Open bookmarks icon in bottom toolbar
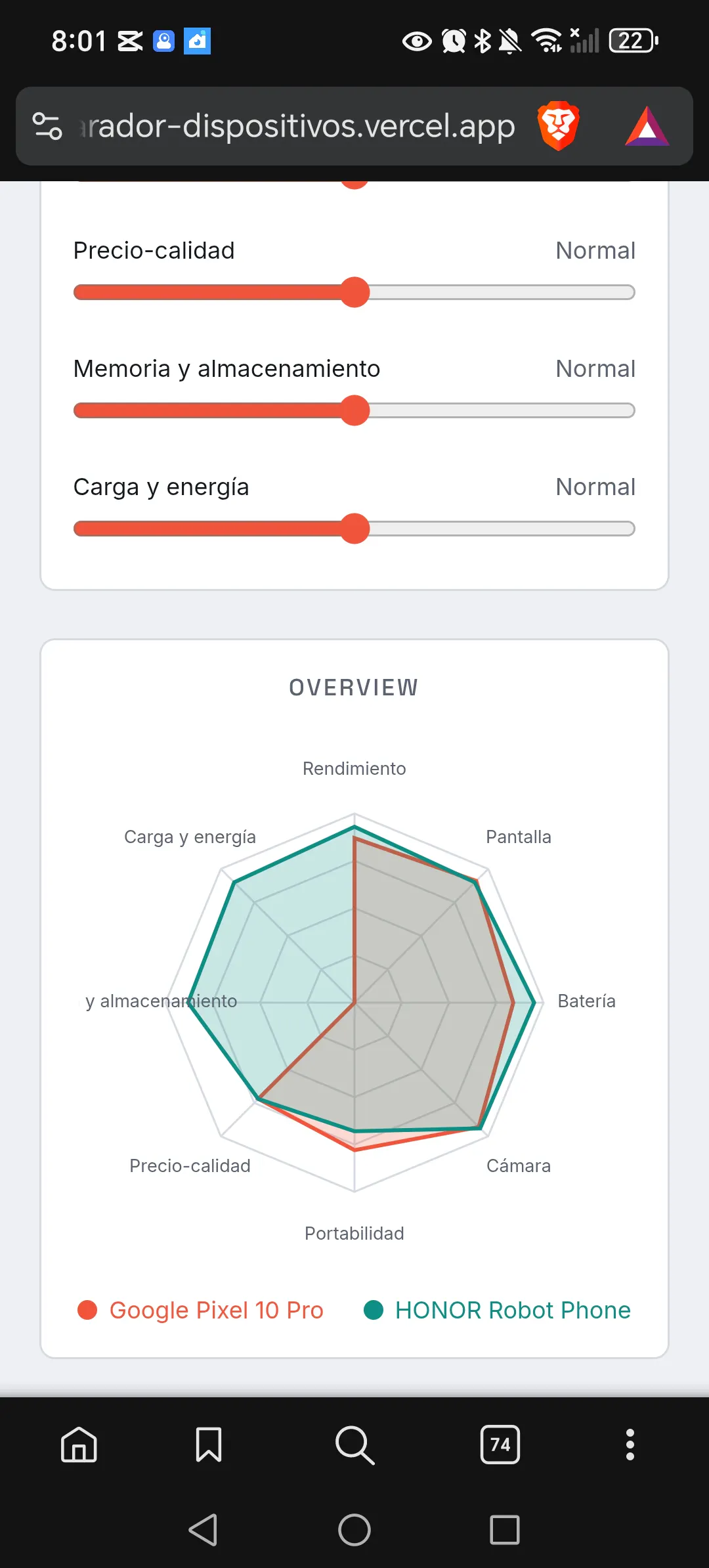Screen dimensions: 709x1568 (209, 1445)
